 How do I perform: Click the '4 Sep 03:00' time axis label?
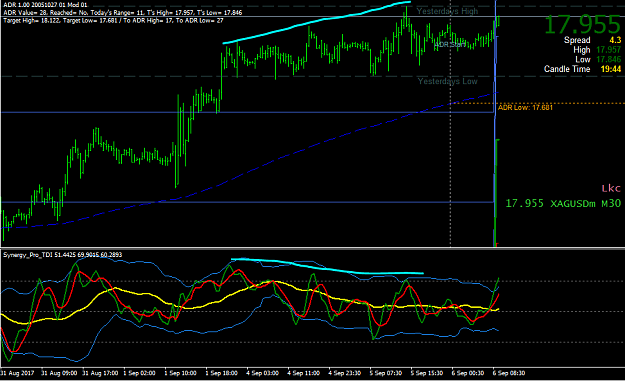pos(262,373)
